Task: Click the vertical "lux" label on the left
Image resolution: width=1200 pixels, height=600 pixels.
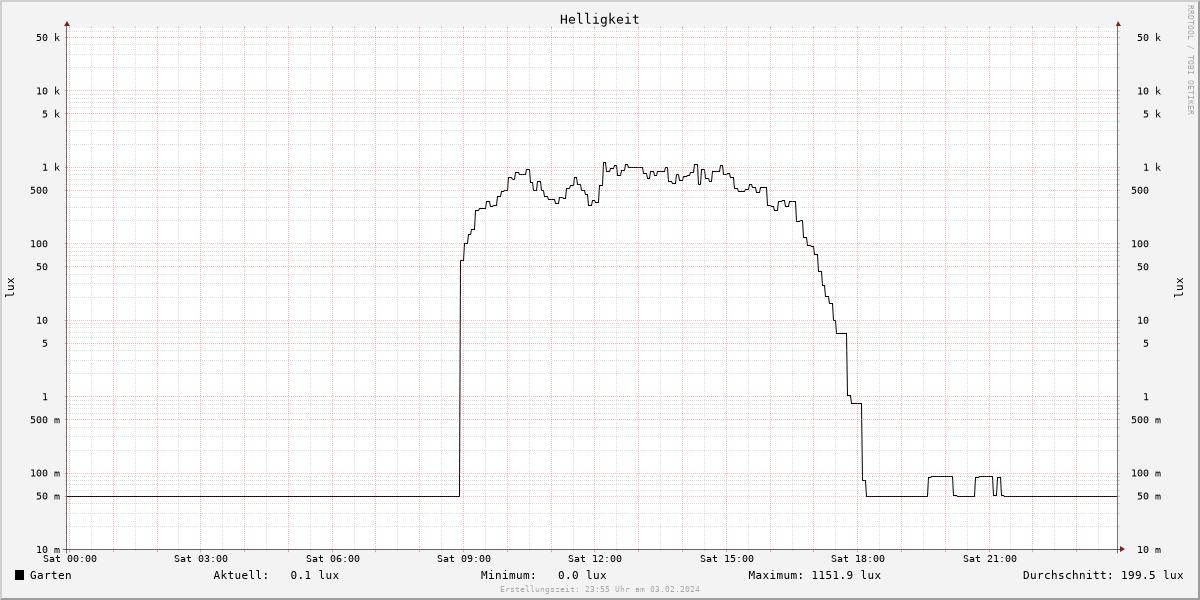Action: [10, 287]
